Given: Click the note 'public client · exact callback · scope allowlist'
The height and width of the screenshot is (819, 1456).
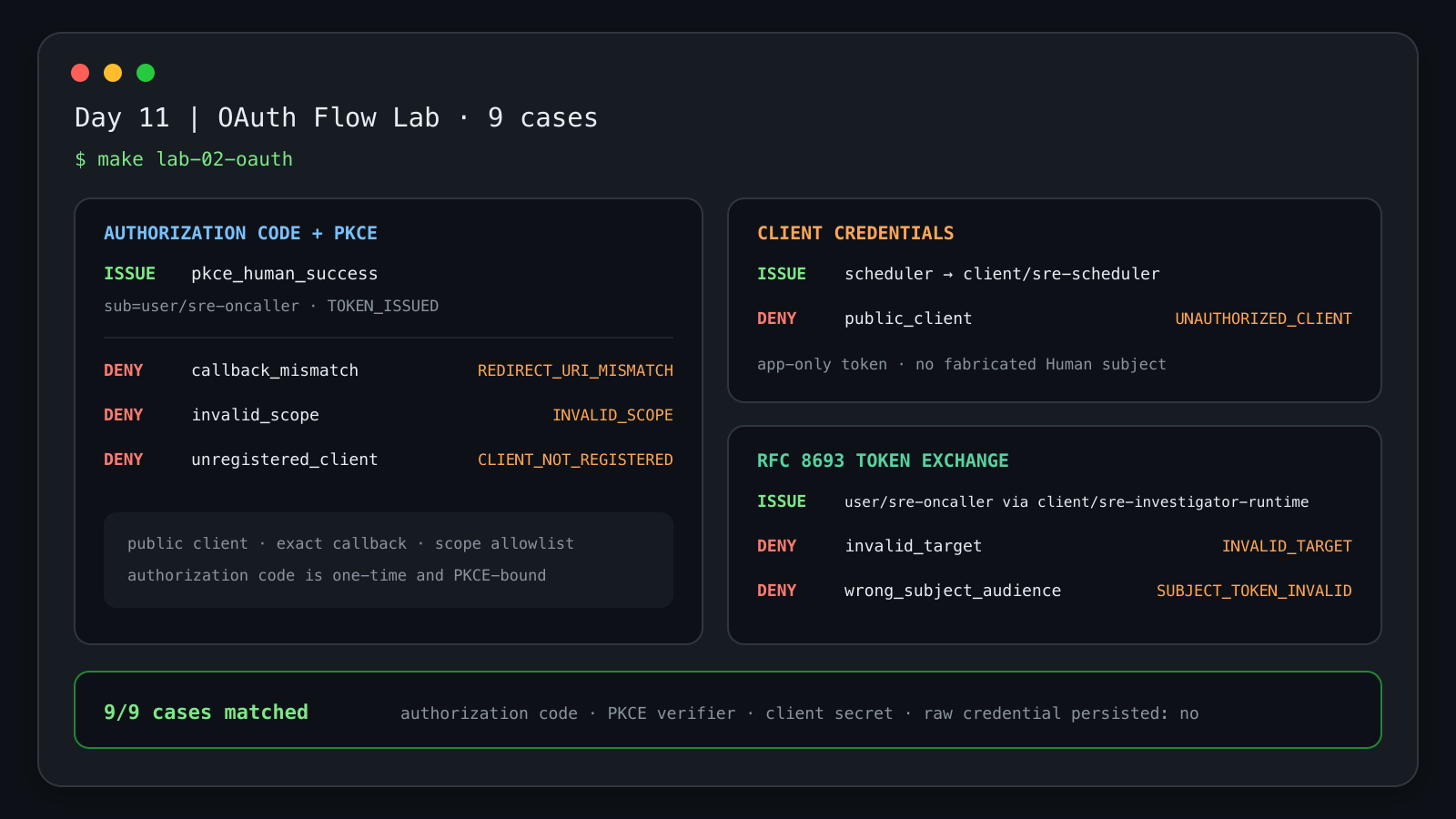Looking at the screenshot, I should coord(350,543).
